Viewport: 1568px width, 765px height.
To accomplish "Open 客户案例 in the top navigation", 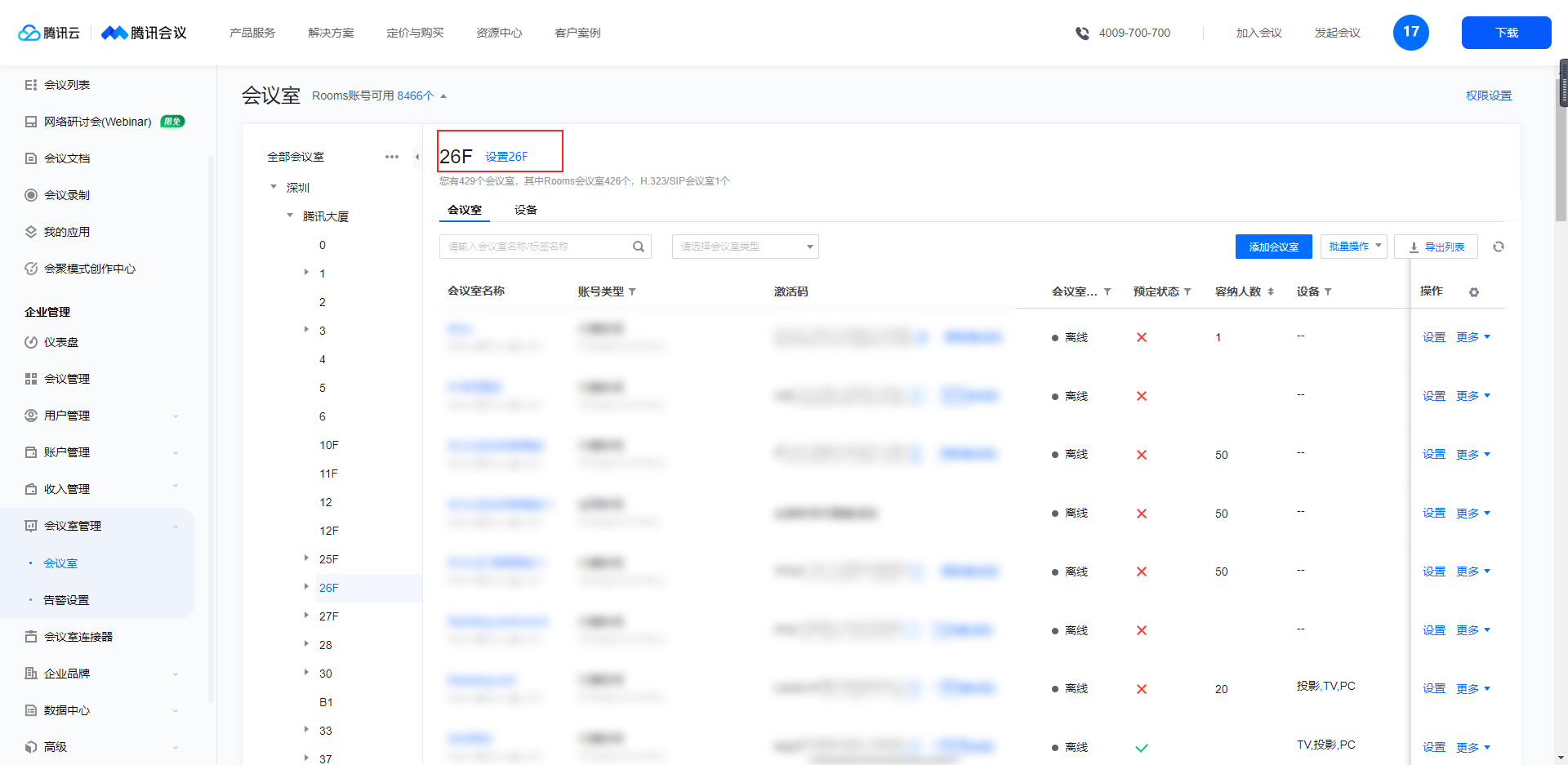I will coord(577,33).
